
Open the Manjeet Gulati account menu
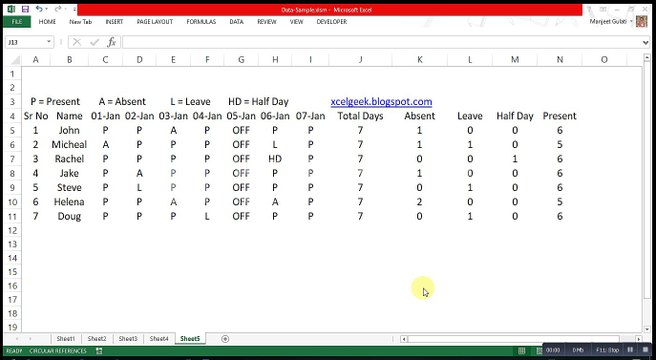pyautogui.click(x=610, y=21)
